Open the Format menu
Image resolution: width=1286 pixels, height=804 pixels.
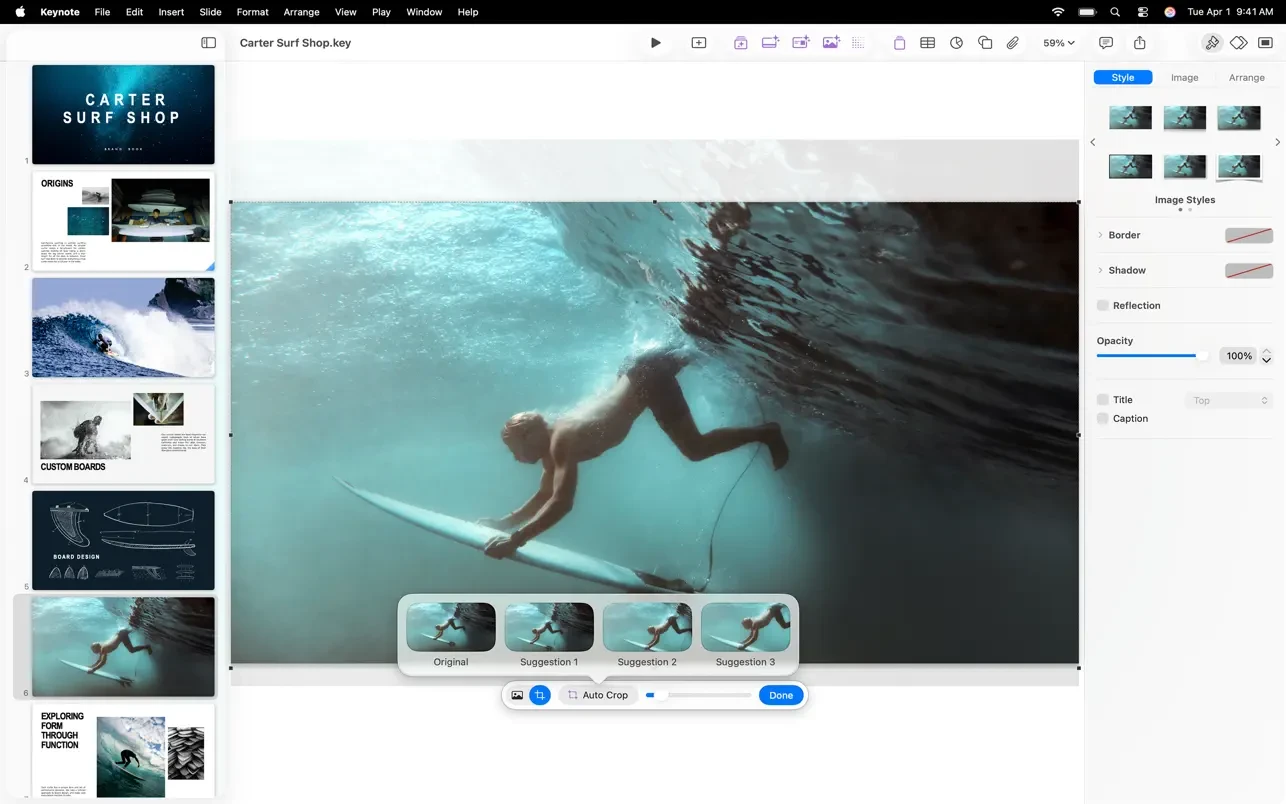coord(252,12)
